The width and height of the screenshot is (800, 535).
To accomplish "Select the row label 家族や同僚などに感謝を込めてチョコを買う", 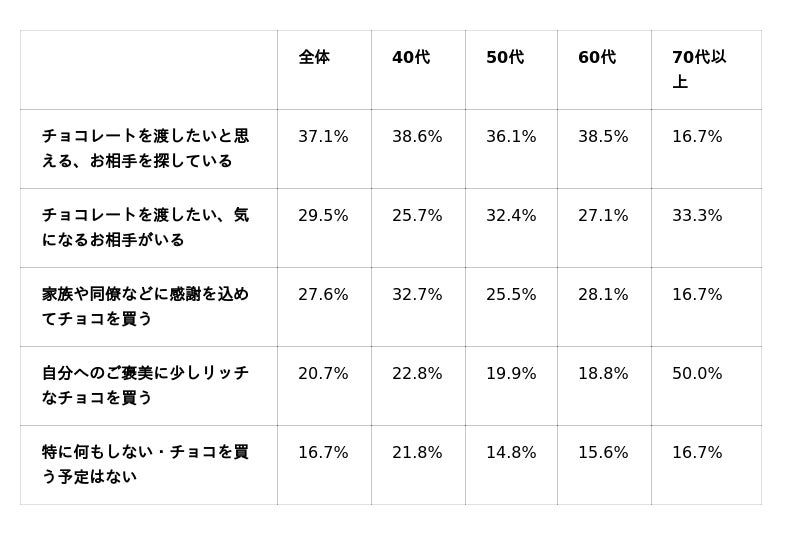I will [146, 306].
